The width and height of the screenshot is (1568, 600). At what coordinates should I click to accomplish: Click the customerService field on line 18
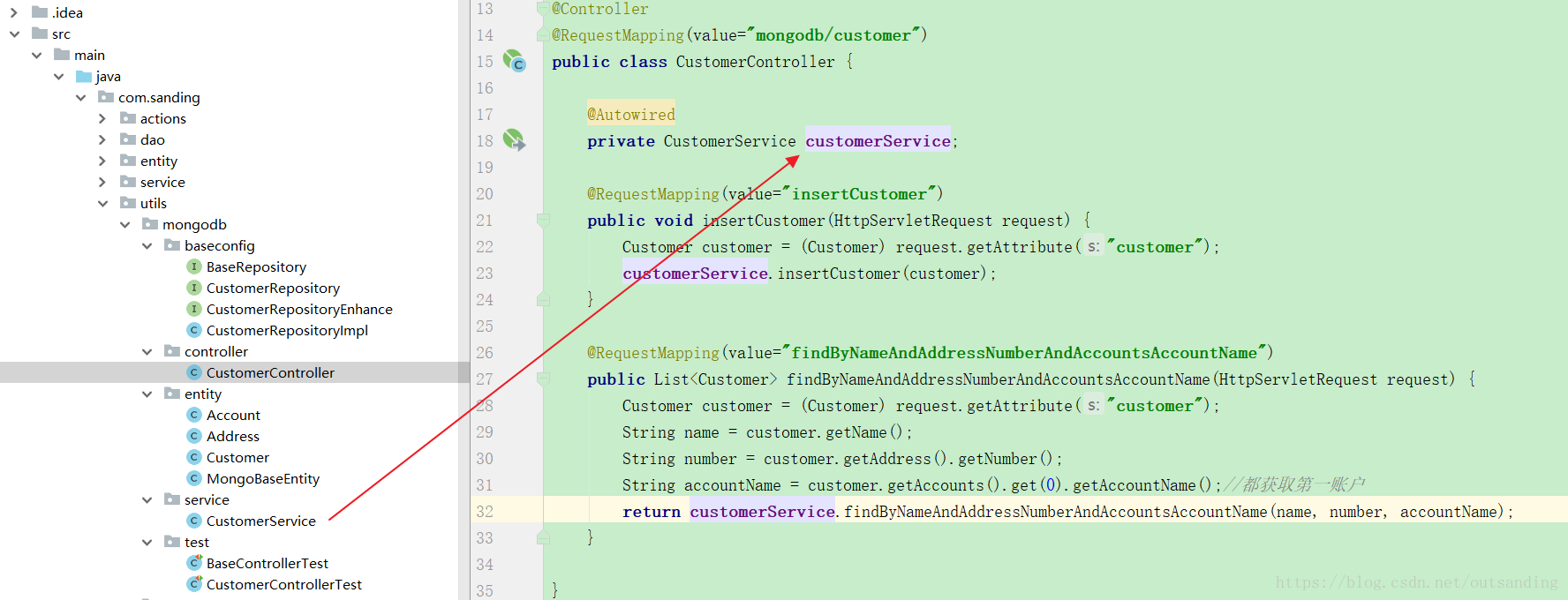[878, 140]
